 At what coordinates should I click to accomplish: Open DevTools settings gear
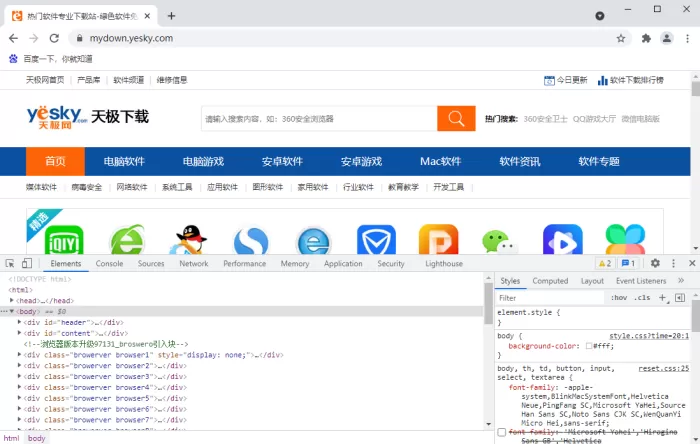[655, 263]
